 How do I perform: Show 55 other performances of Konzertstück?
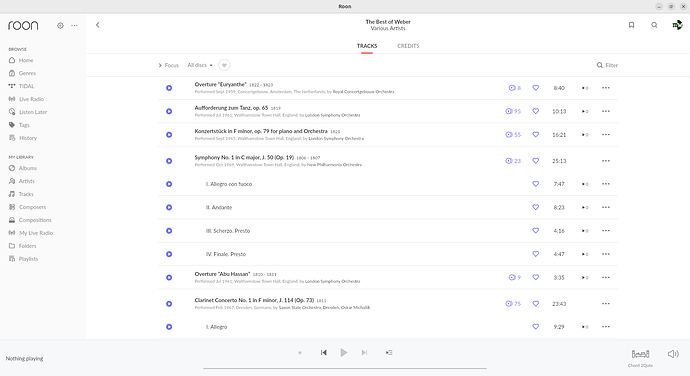513,134
